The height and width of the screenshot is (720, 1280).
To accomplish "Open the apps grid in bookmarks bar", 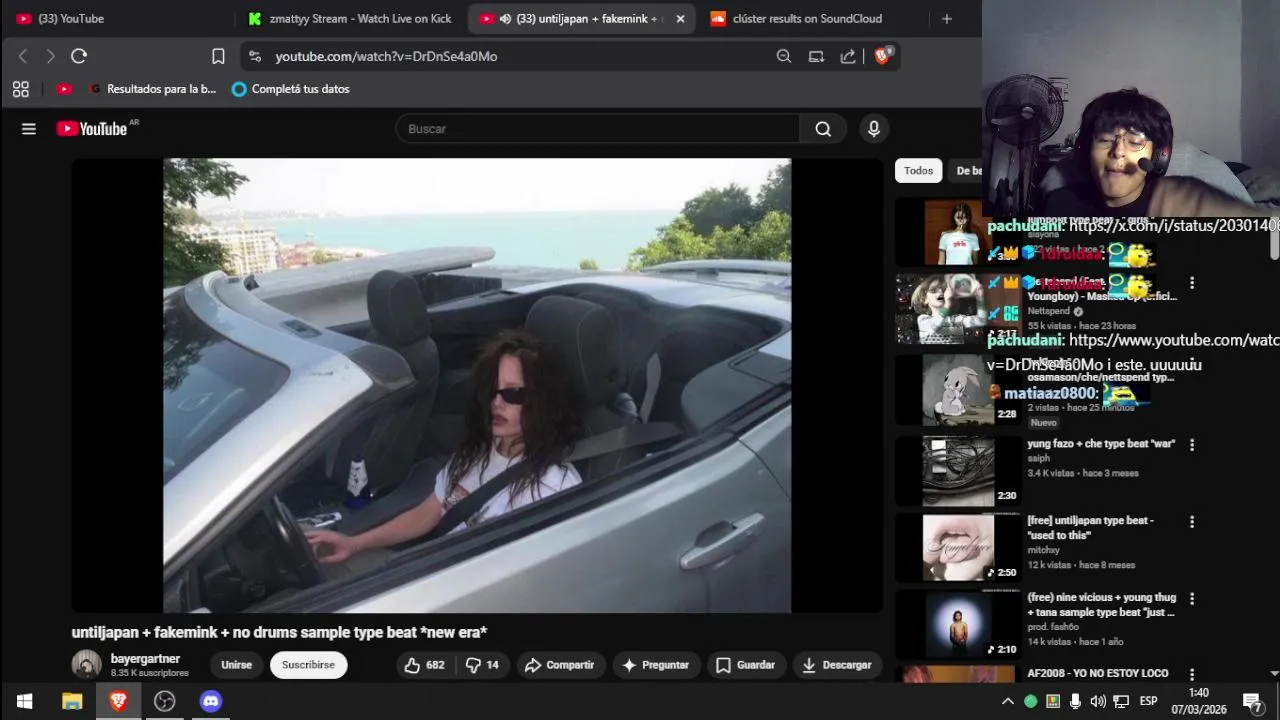I will tap(21, 89).
